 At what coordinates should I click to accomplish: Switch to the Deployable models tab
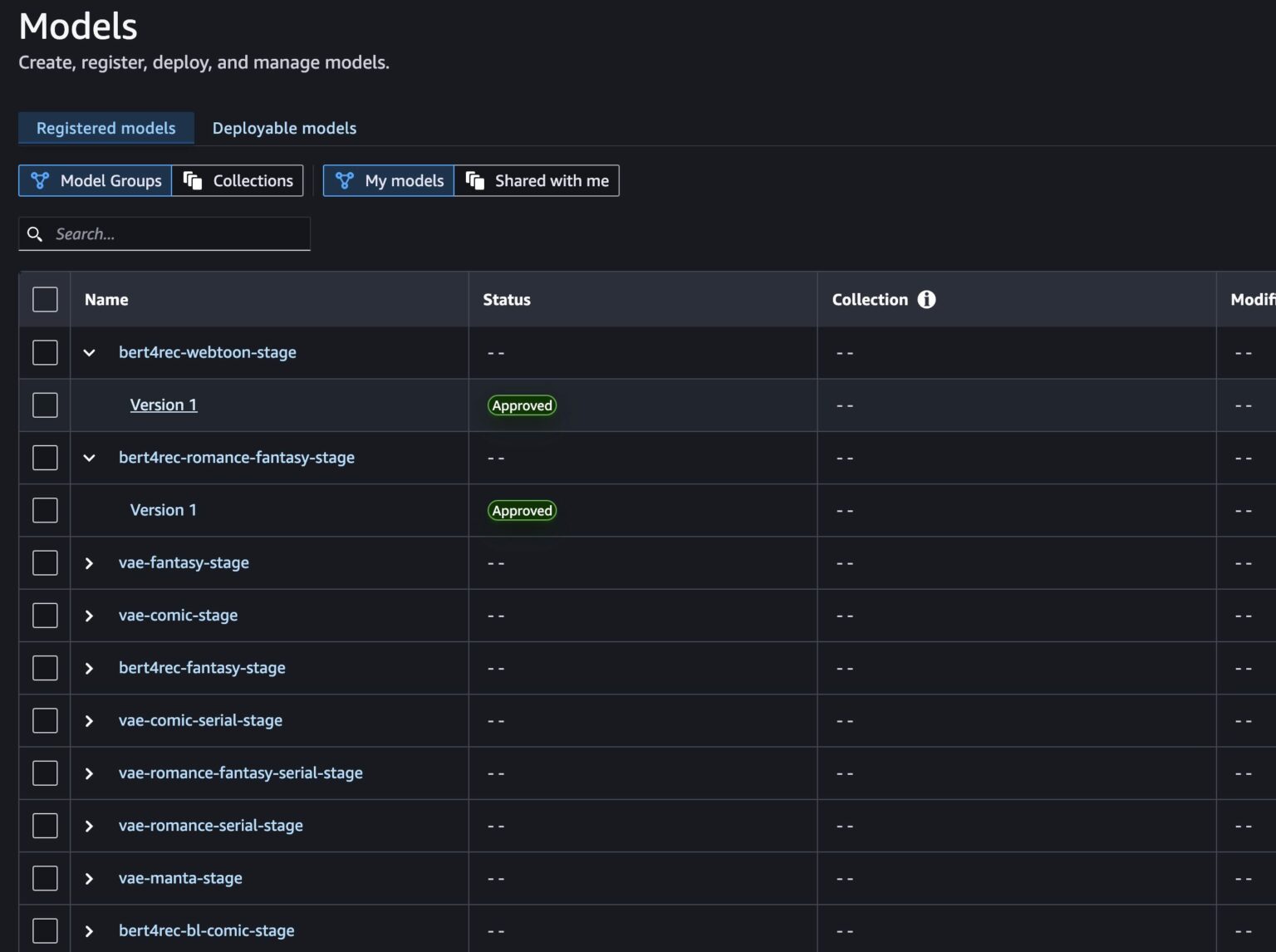[284, 128]
